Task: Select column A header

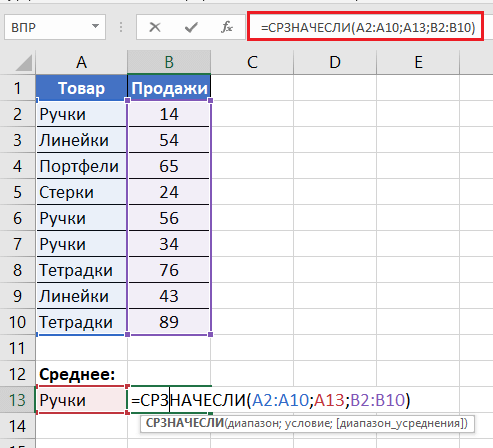Action: (81, 62)
